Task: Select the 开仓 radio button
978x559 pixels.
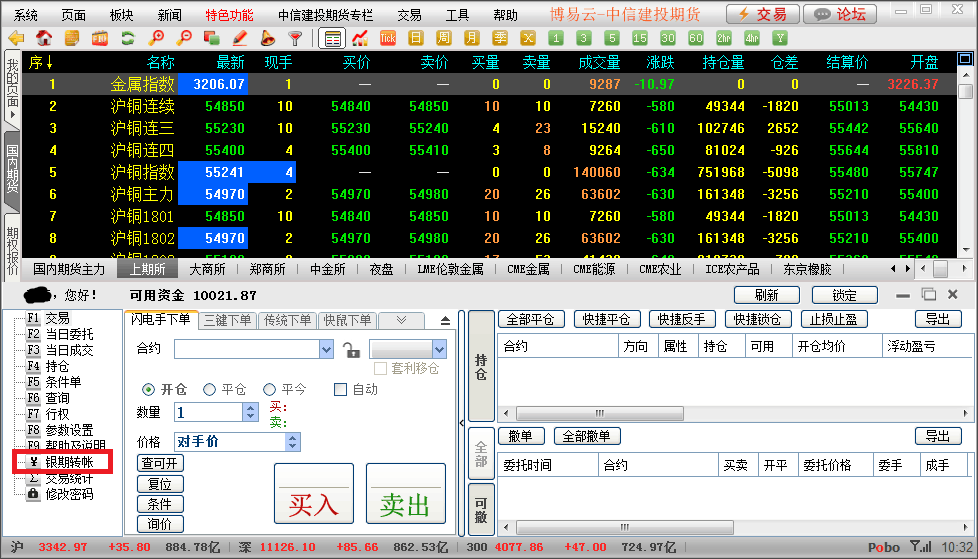Action: [149, 389]
